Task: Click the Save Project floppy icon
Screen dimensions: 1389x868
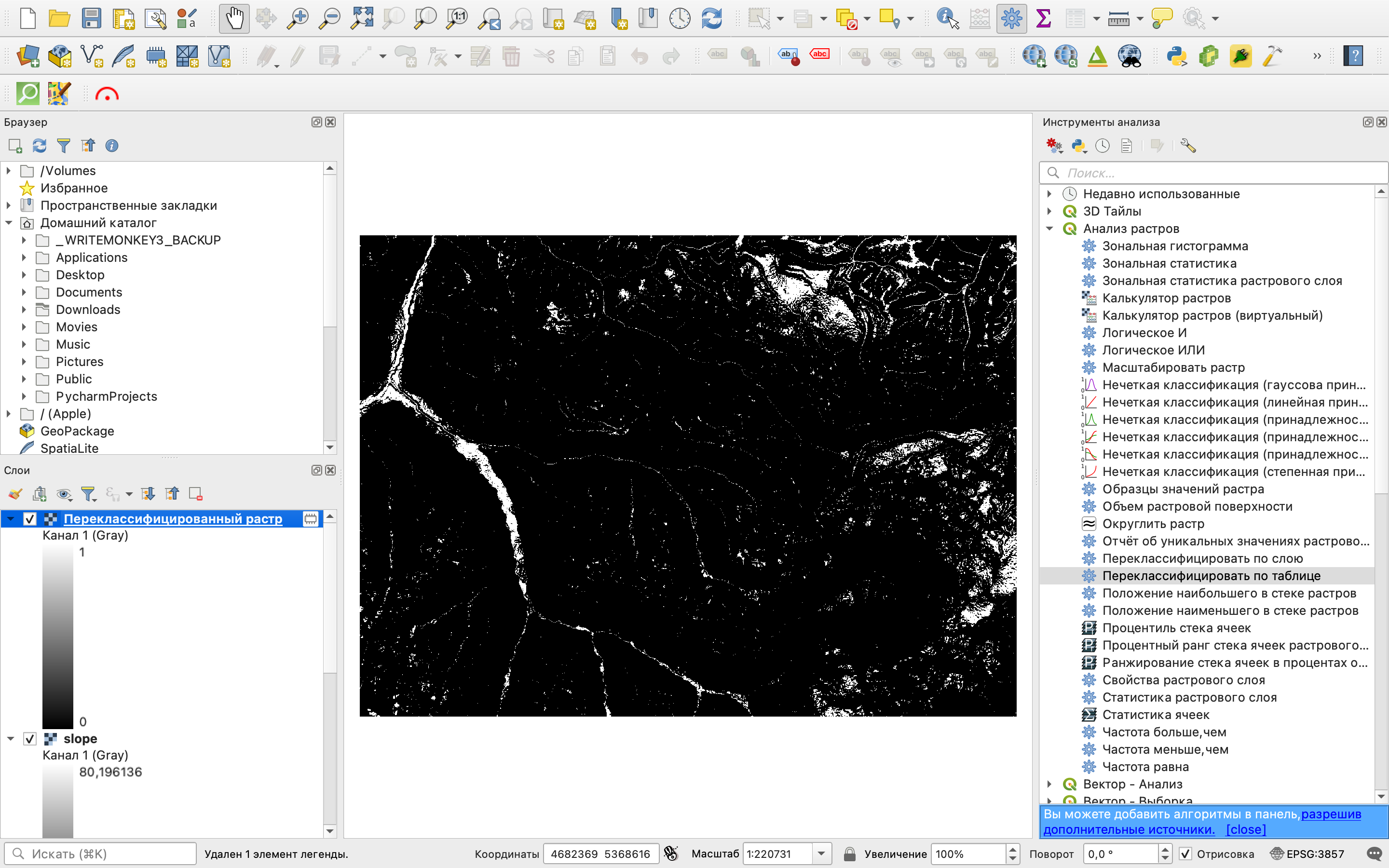Action: coord(91,18)
